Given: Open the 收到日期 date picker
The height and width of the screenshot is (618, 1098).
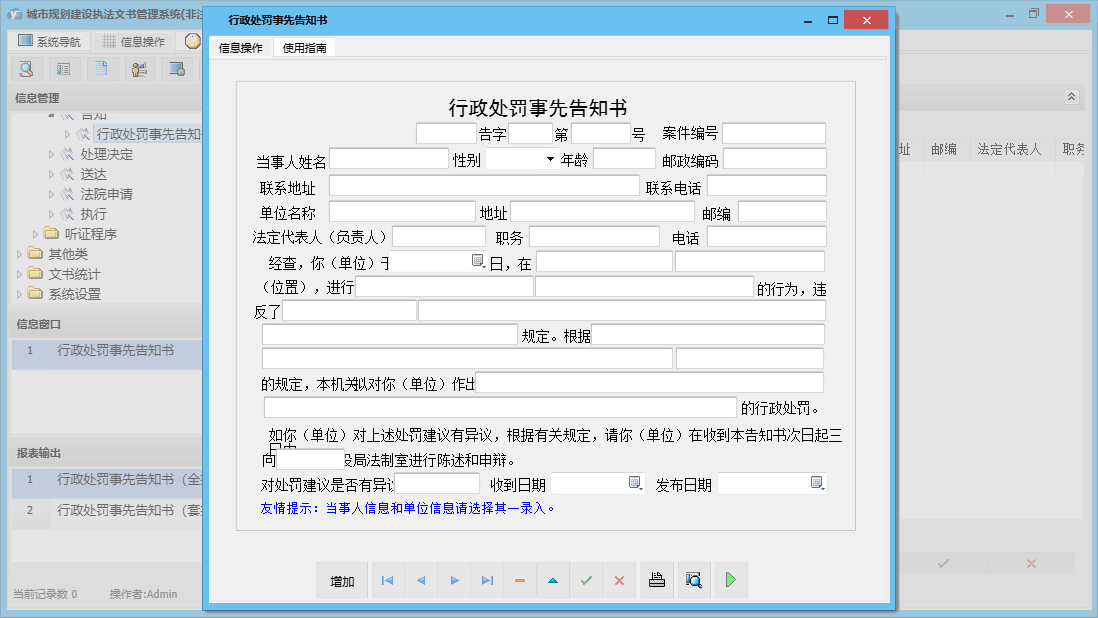Looking at the screenshot, I should (633, 483).
